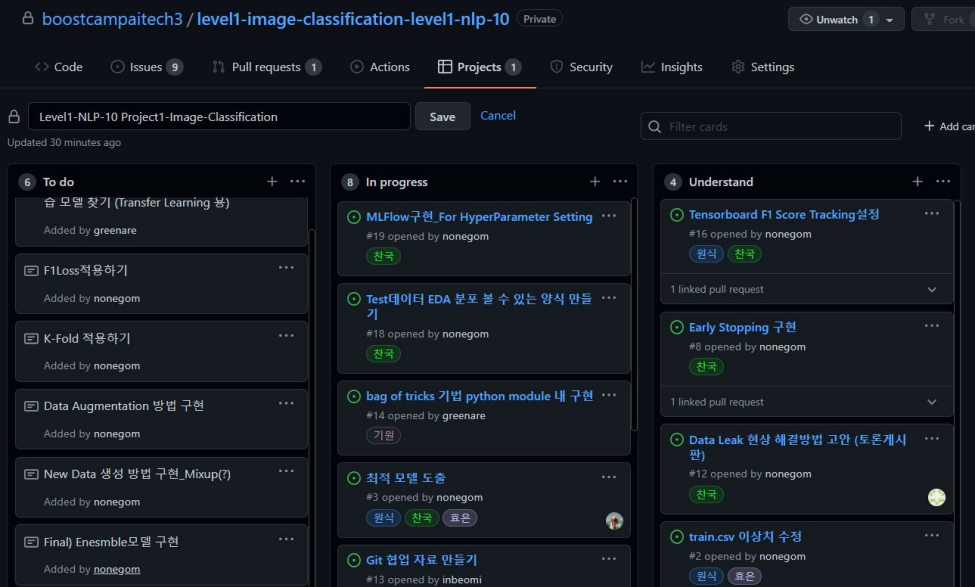
Task: Open menu for MLFlow구현 card
Action: (609, 216)
